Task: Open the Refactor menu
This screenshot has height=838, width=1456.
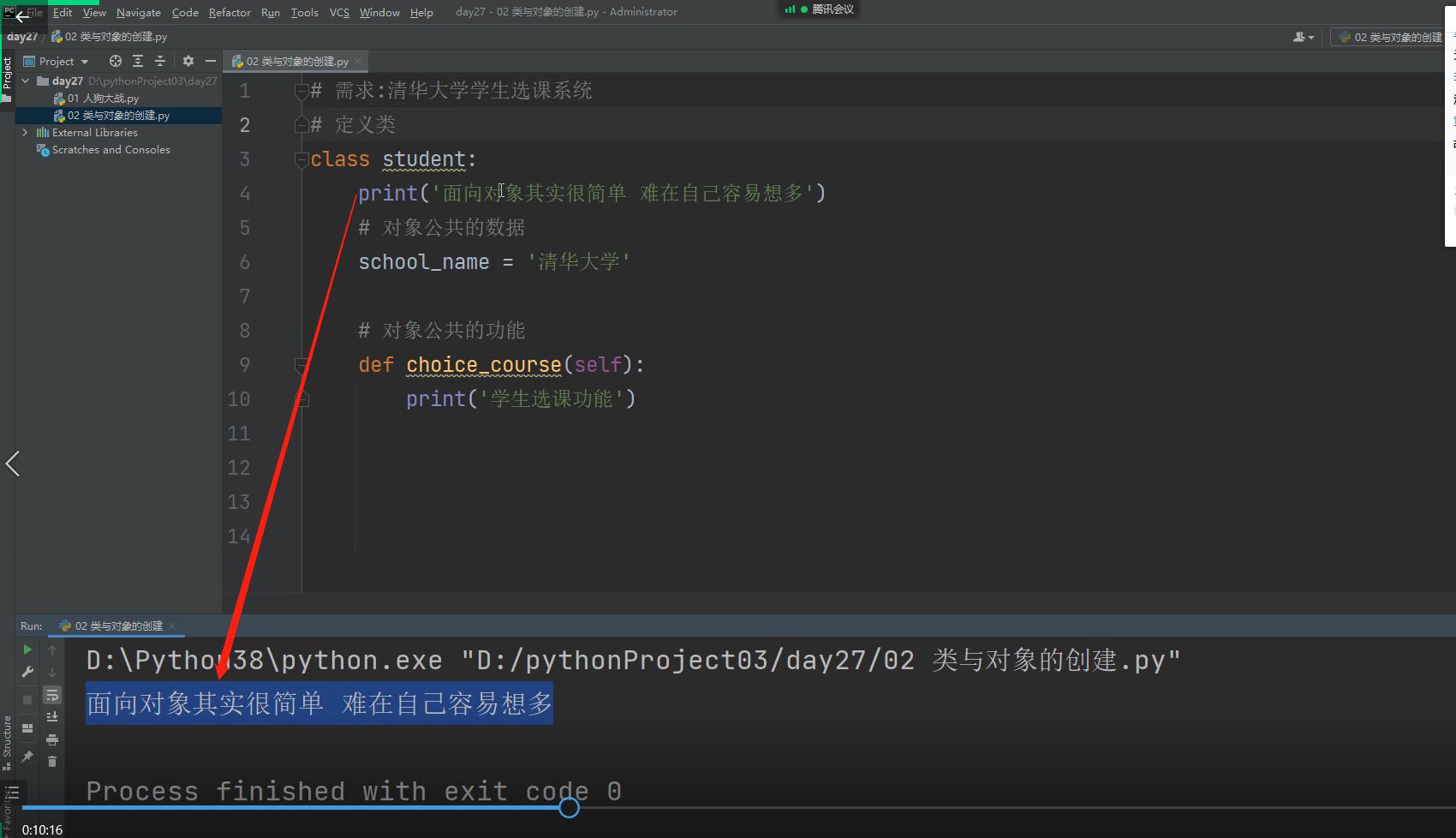Action: tap(230, 12)
